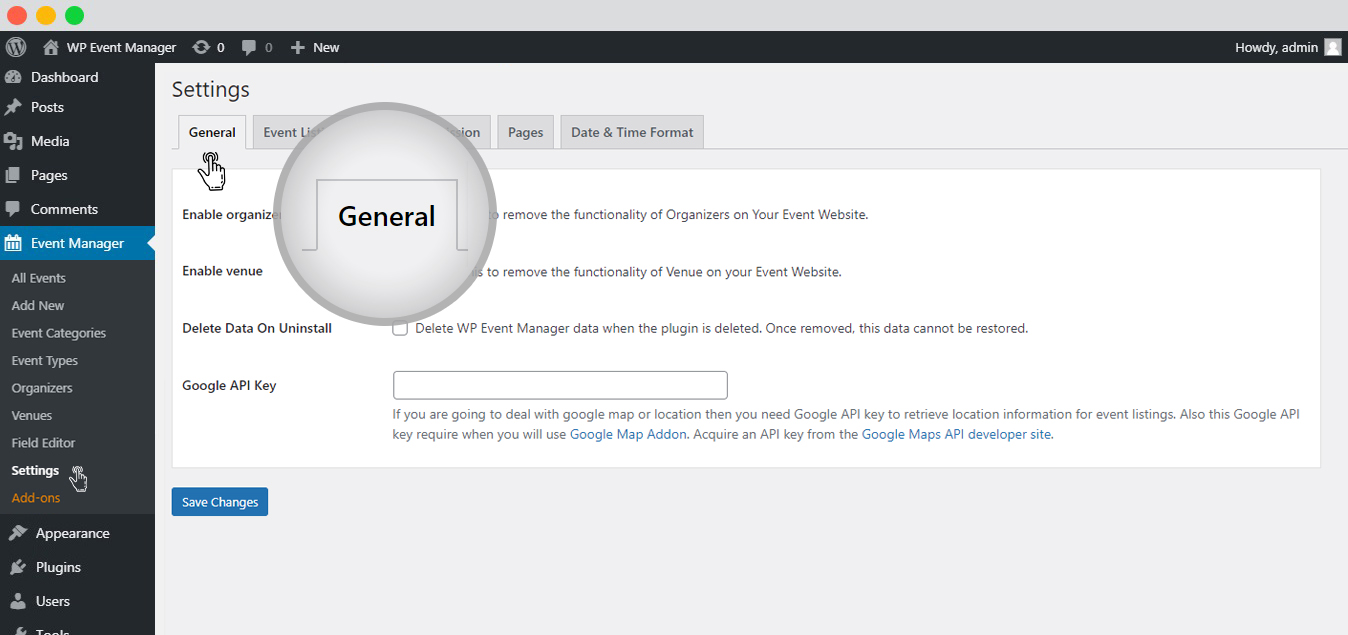Click the home icon beside WP Event Manager
The width and height of the screenshot is (1348, 635).
(51, 47)
